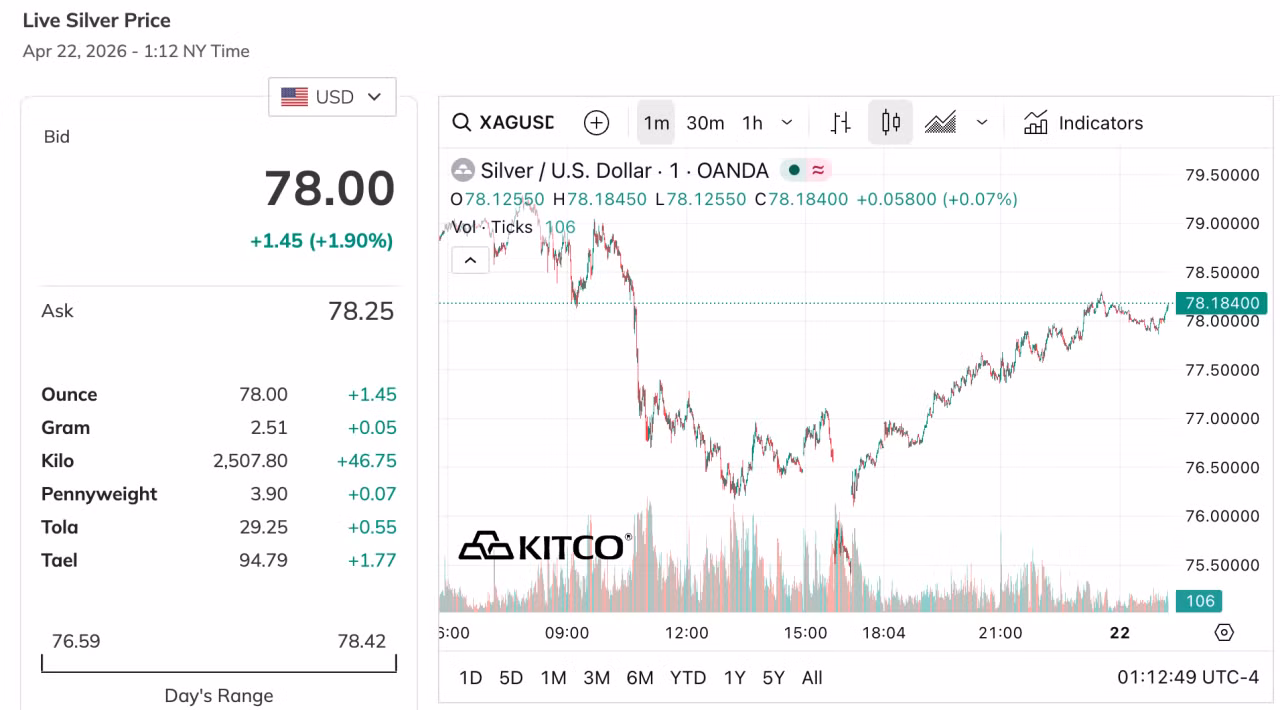Click the 78.18400 current price label
Screen dimensions: 1280x710
(1221, 303)
